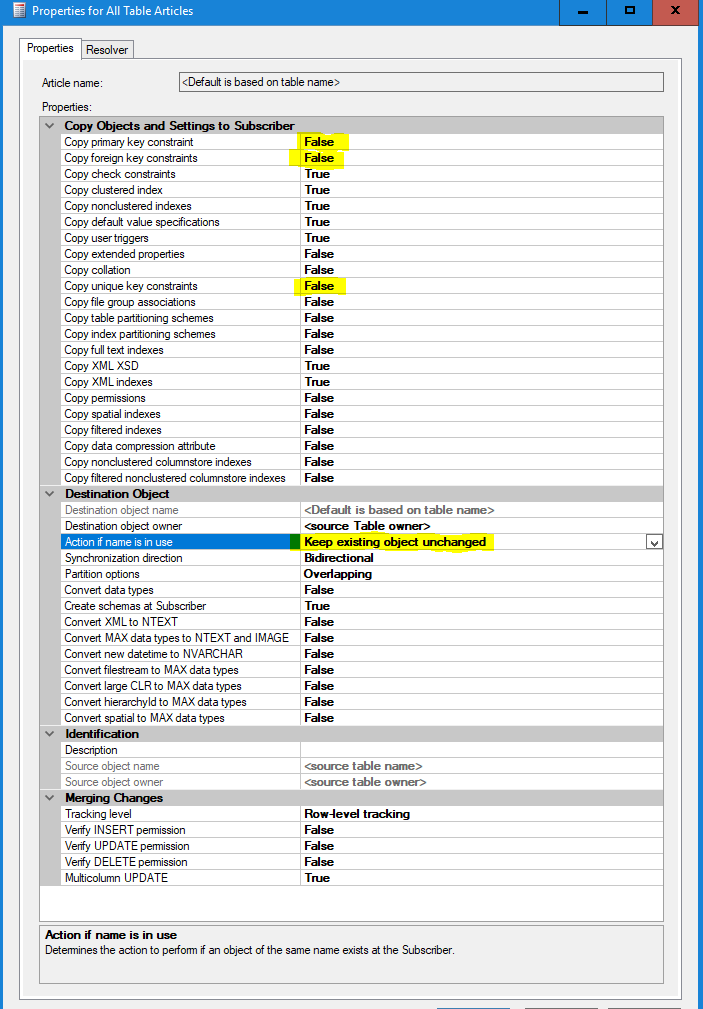Screen dimensions: 703x1009
Task: Maximize the Properties window
Action: (630, 11)
